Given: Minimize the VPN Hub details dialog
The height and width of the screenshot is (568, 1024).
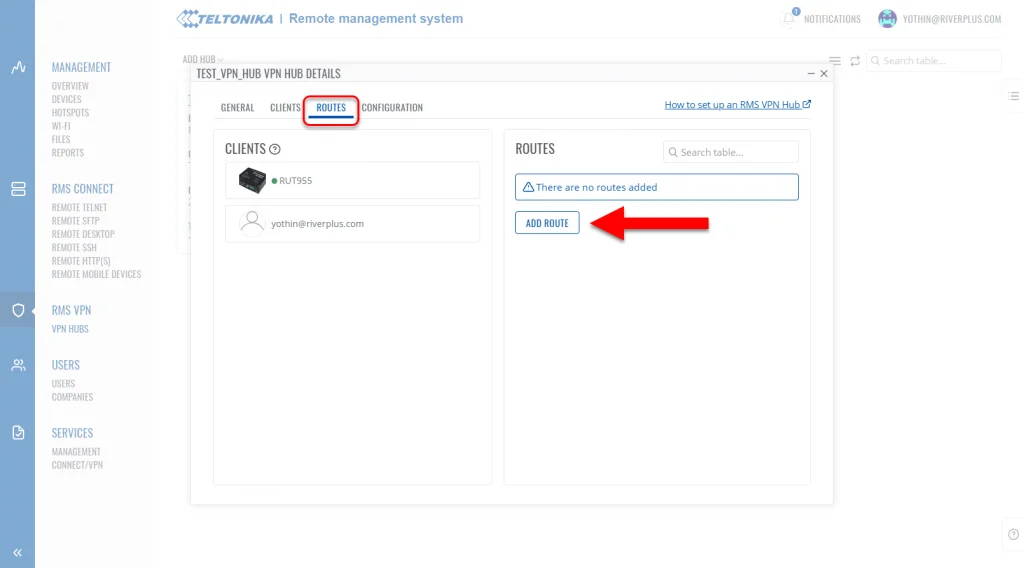Looking at the screenshot, I should tap(811, 74).
